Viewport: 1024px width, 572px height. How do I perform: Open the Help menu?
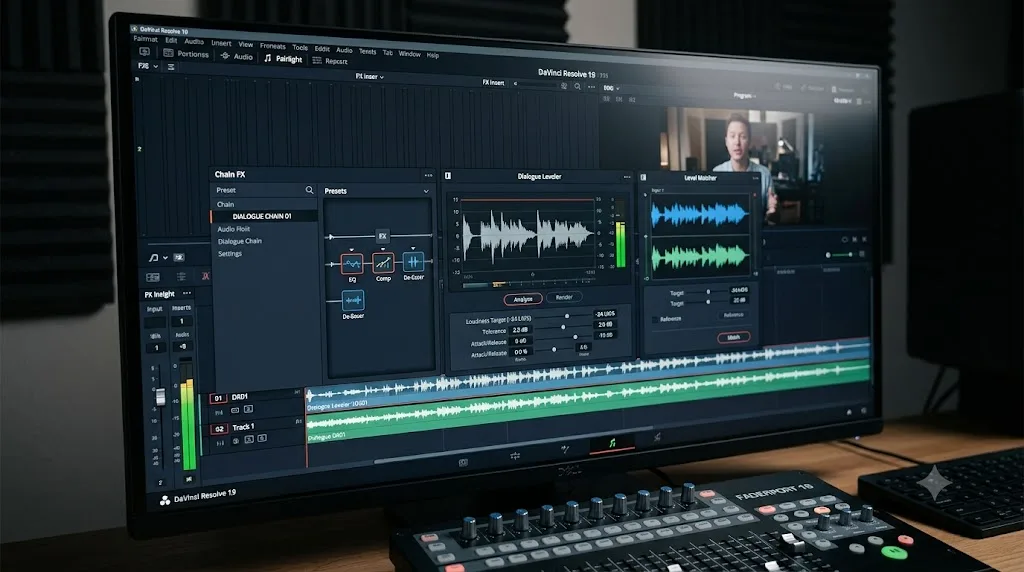pyautogui.click(x=432, y=55)
